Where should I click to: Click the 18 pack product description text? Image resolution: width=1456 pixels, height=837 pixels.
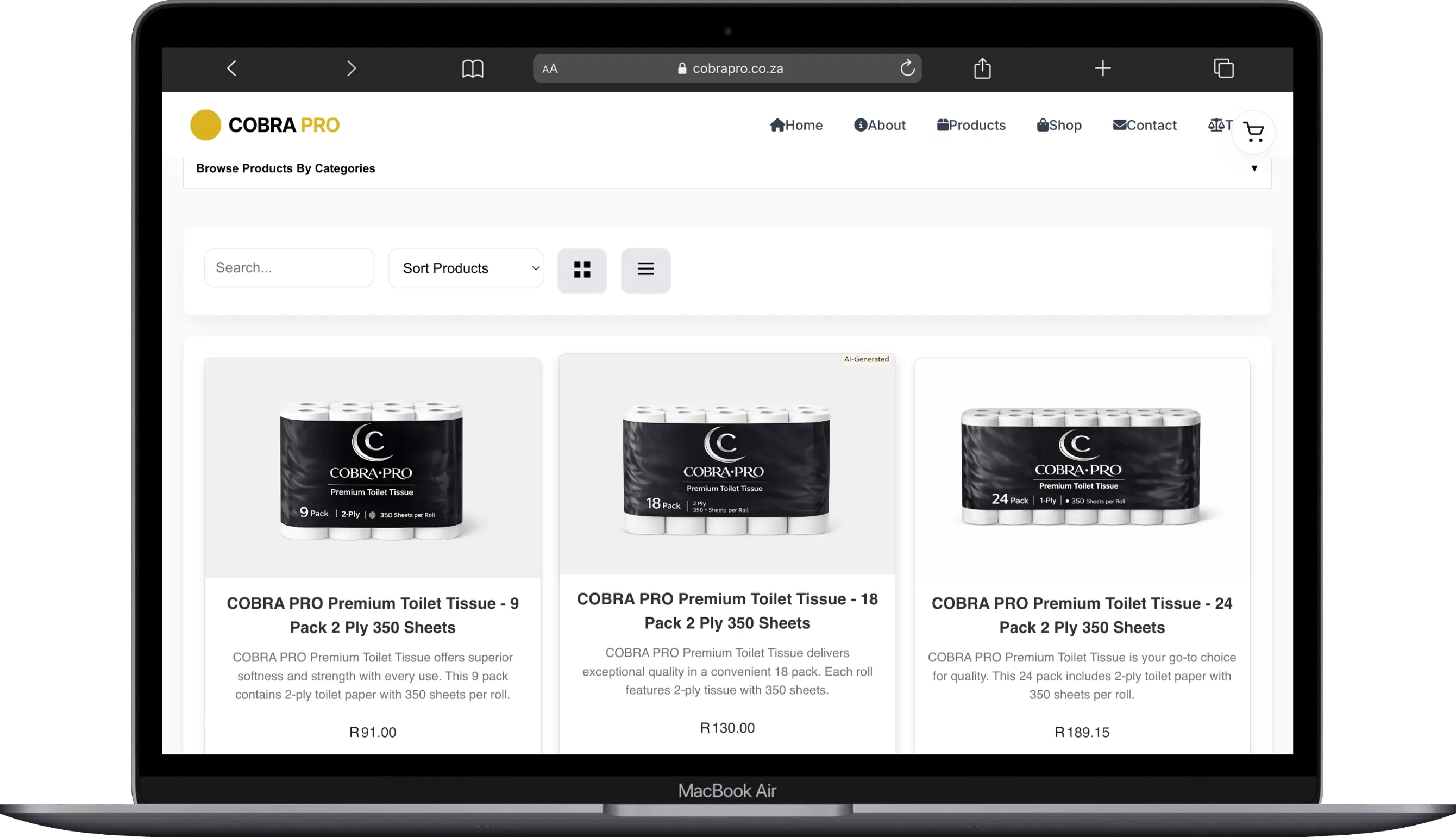pyautogui.click(x=727, y=671)
